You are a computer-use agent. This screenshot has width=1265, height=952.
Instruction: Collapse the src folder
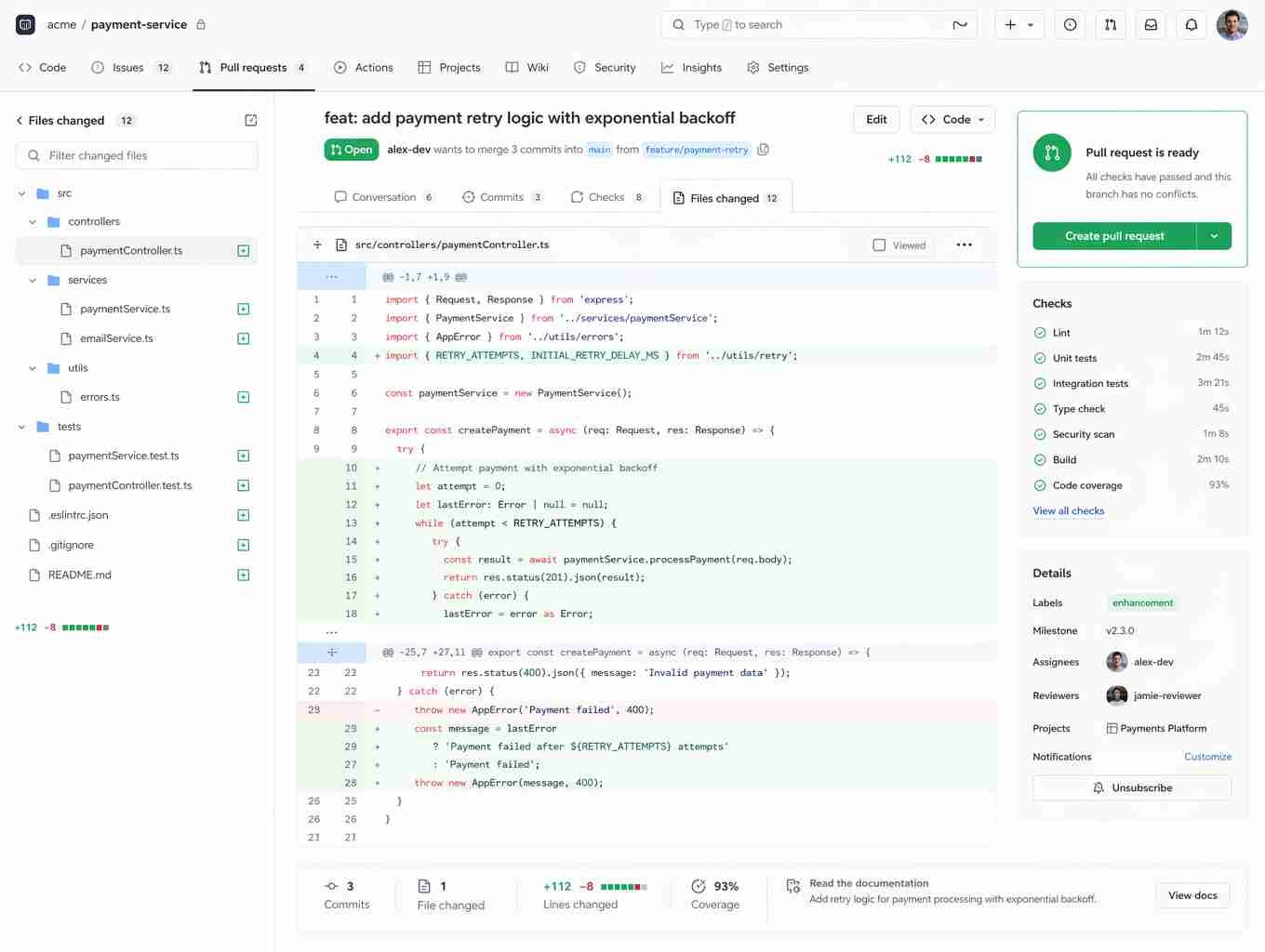tap(22, 193)
